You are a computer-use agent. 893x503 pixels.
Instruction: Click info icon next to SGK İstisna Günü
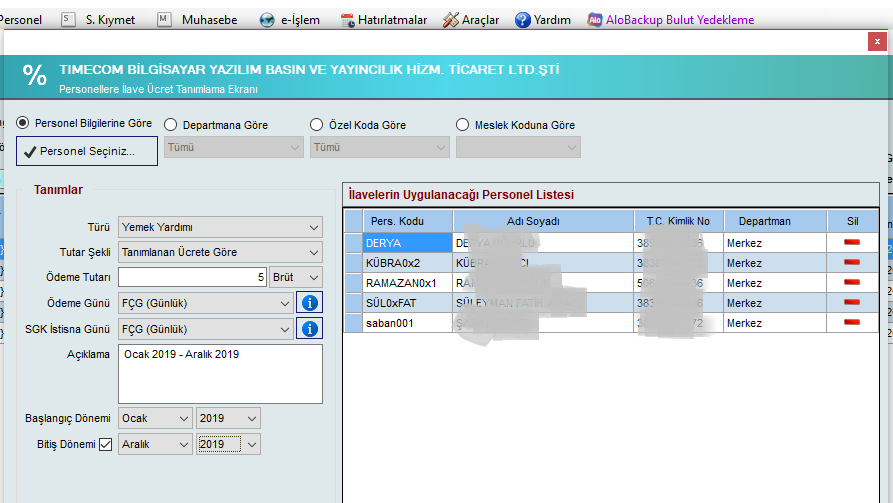click(x=309, y=329)
